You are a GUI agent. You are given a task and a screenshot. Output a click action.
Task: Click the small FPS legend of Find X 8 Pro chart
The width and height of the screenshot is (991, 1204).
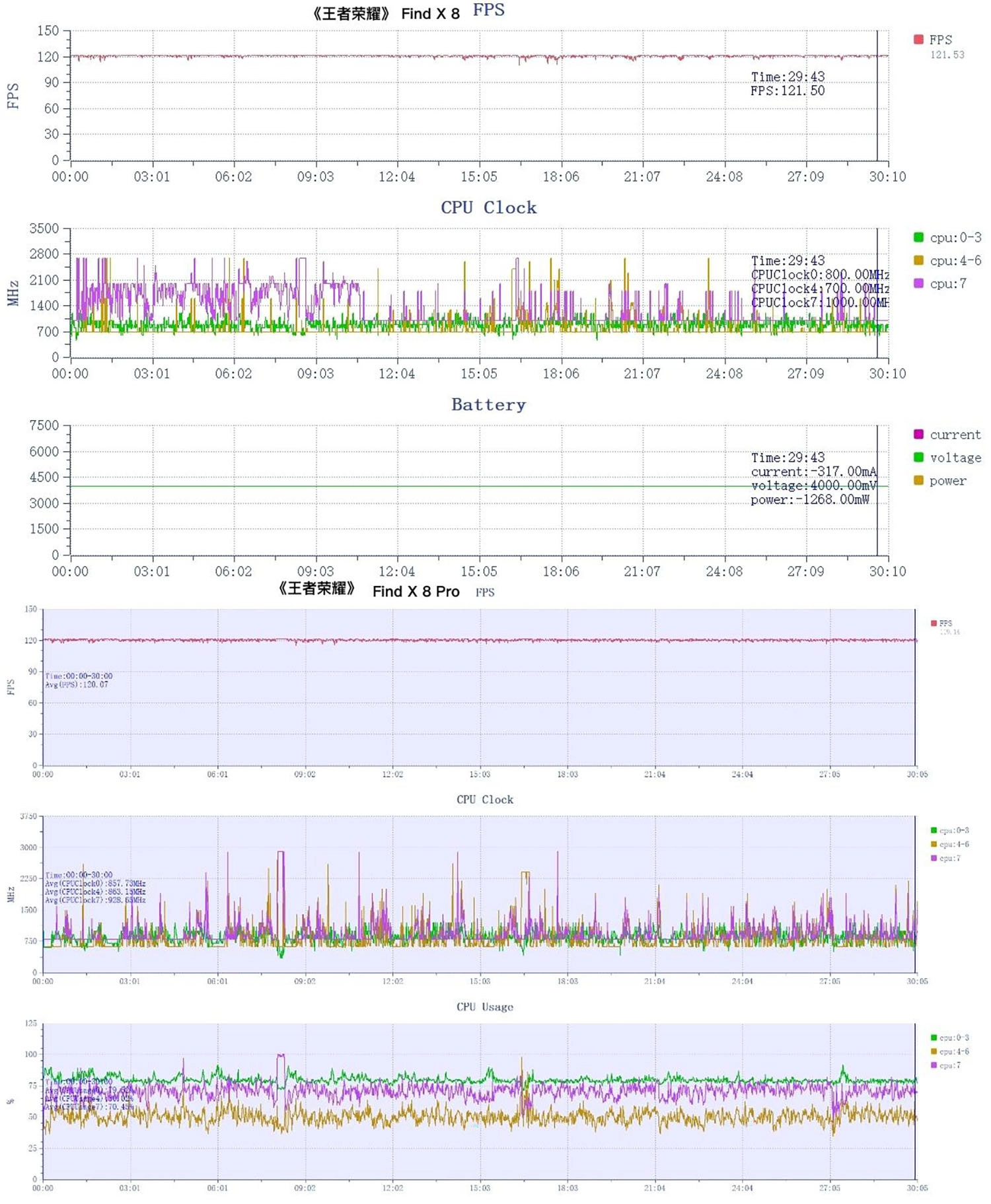point(941,623)
